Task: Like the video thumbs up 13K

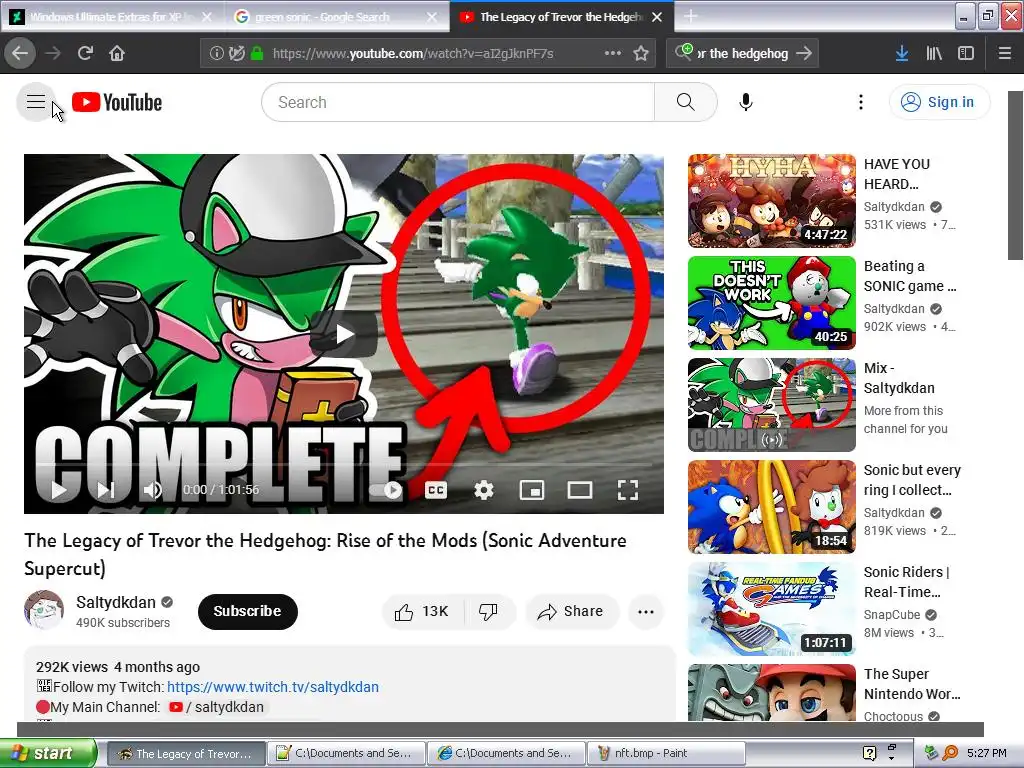Action: coord(422,611)
